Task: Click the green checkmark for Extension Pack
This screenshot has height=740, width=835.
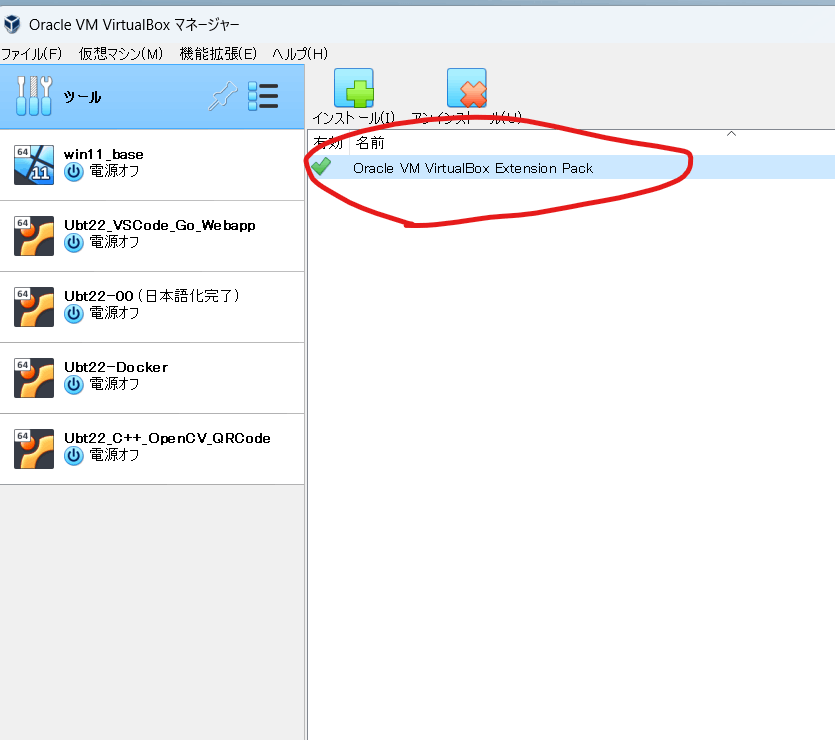Action: click(321, 167)
